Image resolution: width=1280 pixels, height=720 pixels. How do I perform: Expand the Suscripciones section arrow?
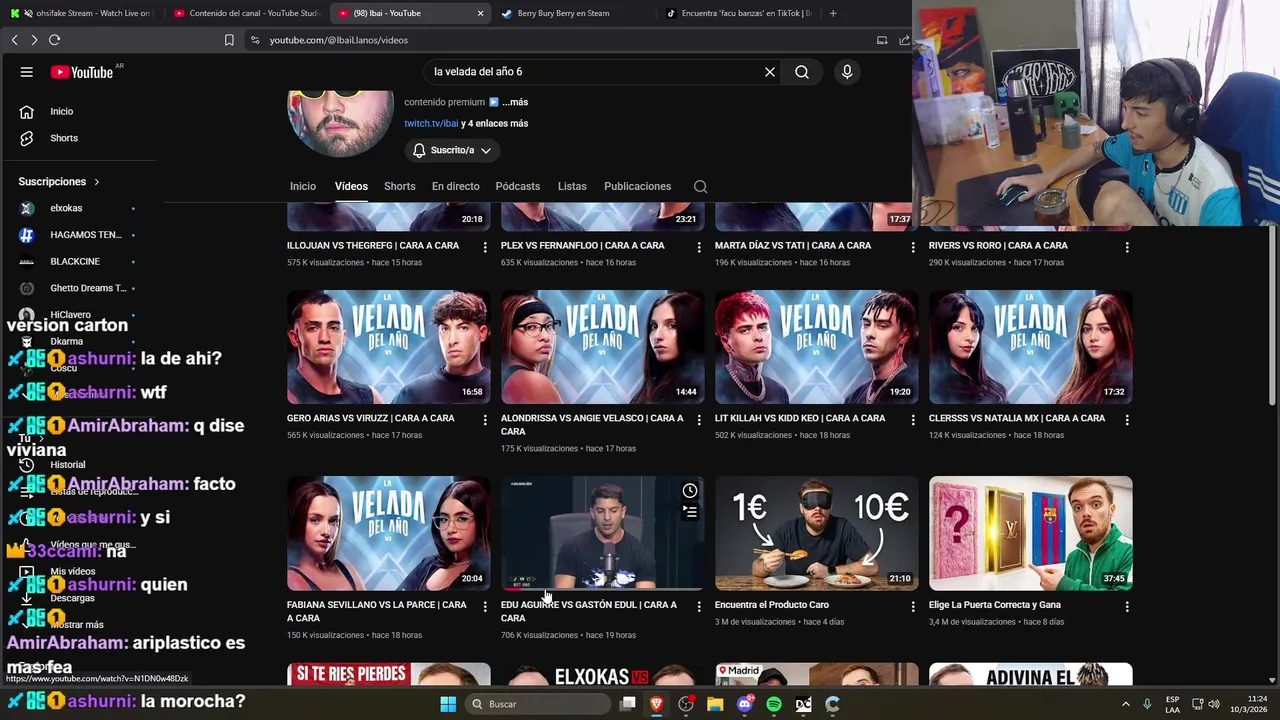97,182
